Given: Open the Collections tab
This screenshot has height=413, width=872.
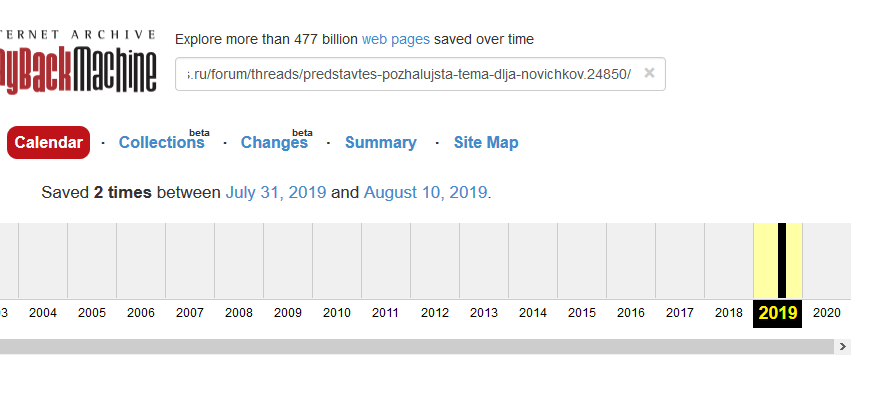Looking at the screenshot, I should (161, 142).
